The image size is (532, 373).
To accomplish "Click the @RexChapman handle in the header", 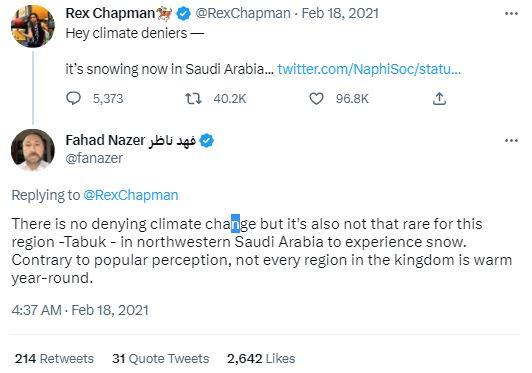I will click(x=243, y=14).
